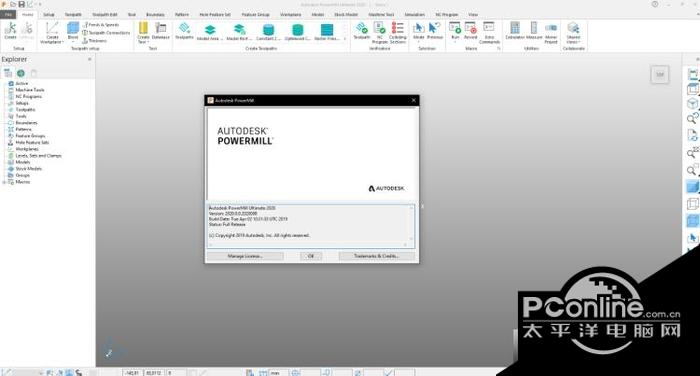Select Raster Finishing toolpath
Image resolution: width=700 pixels, height=376 pixels.
(327, 32)
